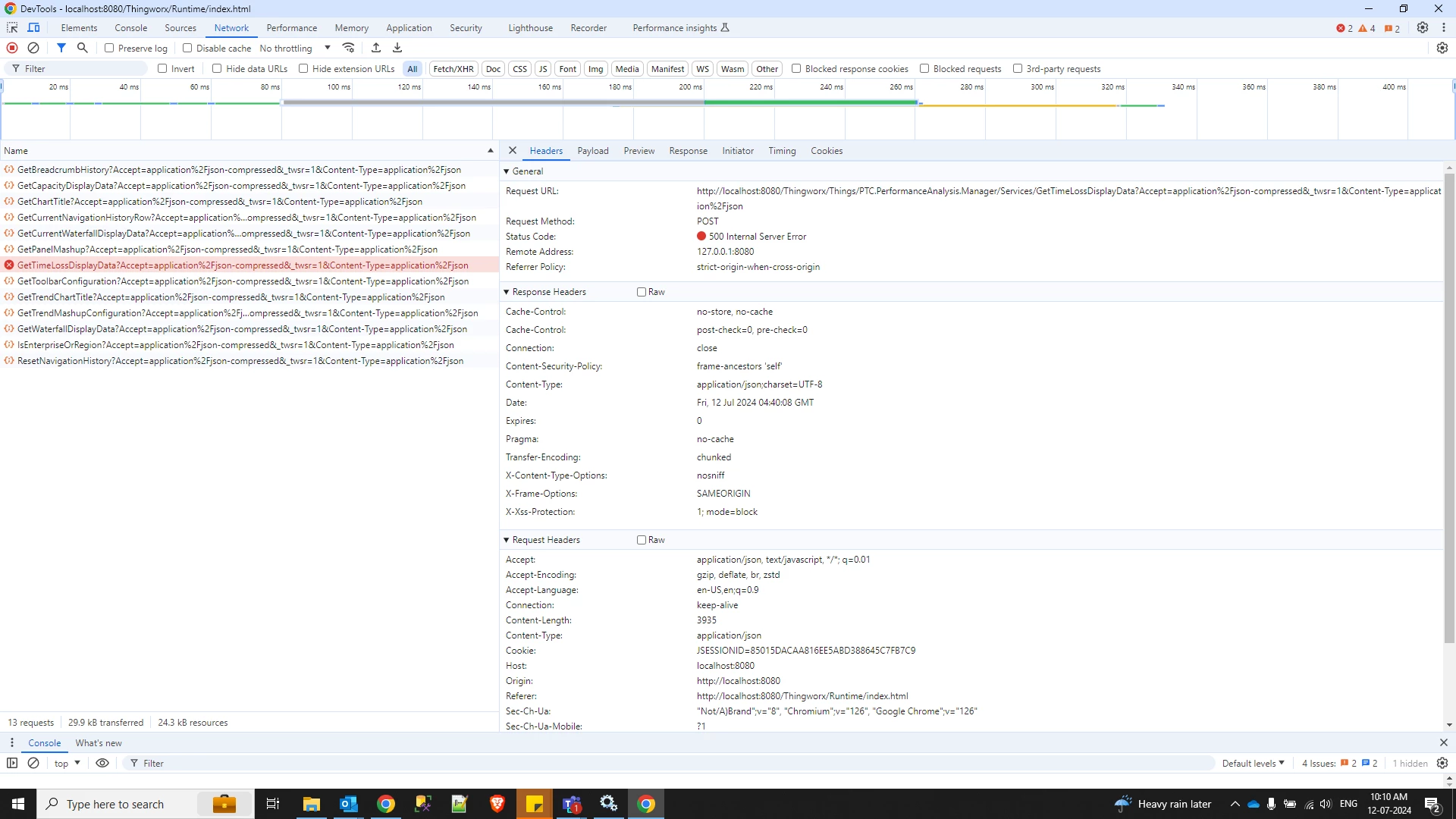Image resolution: width=1456 pixels, height=819 pixels.
Task: Click the stop recording network log icon
Action: point(12,48)
